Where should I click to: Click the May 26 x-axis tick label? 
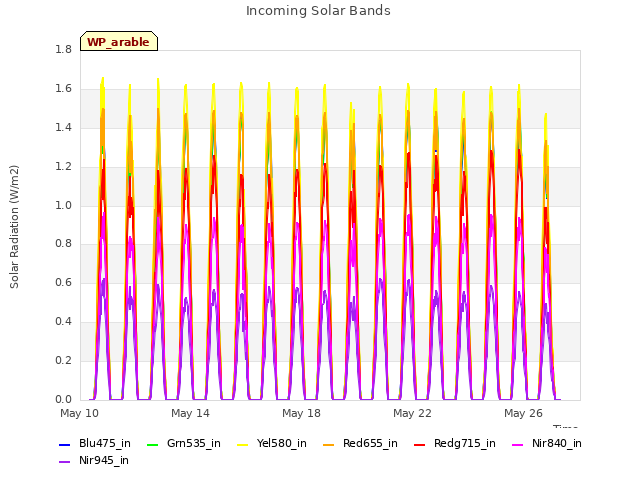coord(523,413)
